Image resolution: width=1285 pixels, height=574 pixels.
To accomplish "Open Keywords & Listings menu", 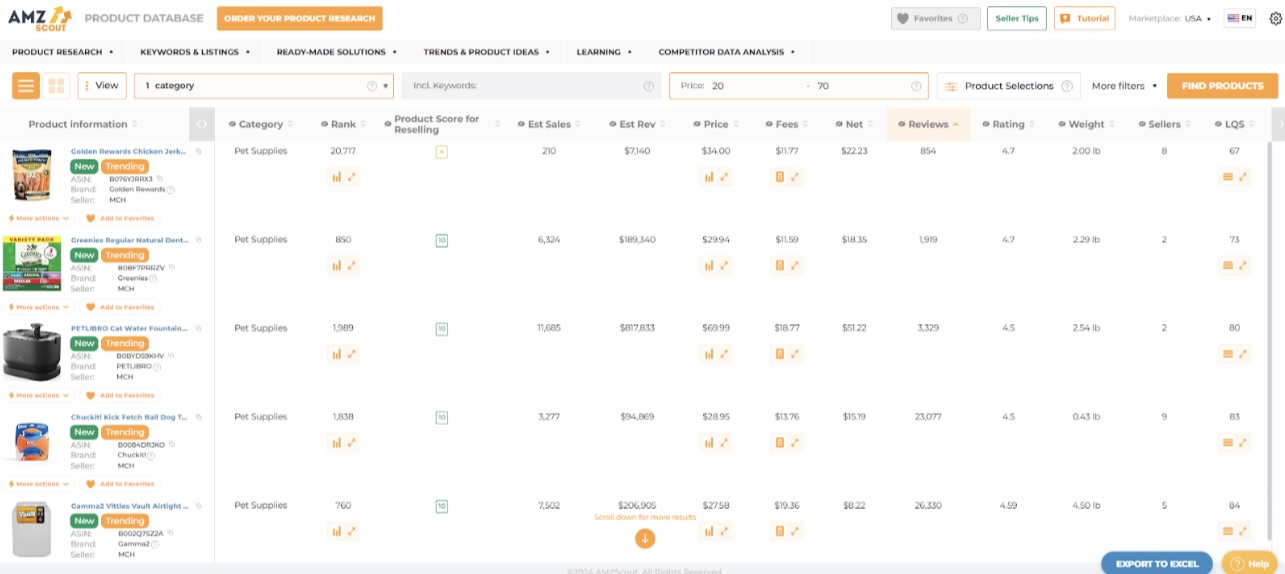I will 194,52.
